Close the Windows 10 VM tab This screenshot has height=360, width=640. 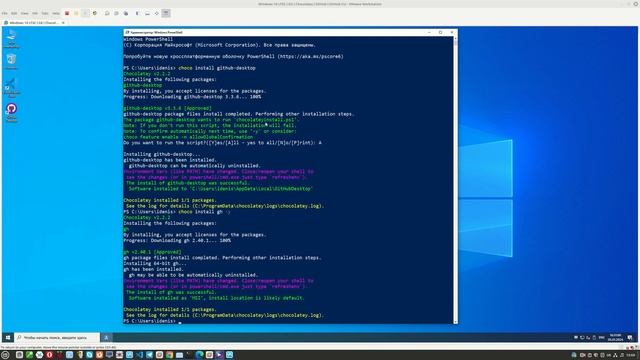point(63,23)
